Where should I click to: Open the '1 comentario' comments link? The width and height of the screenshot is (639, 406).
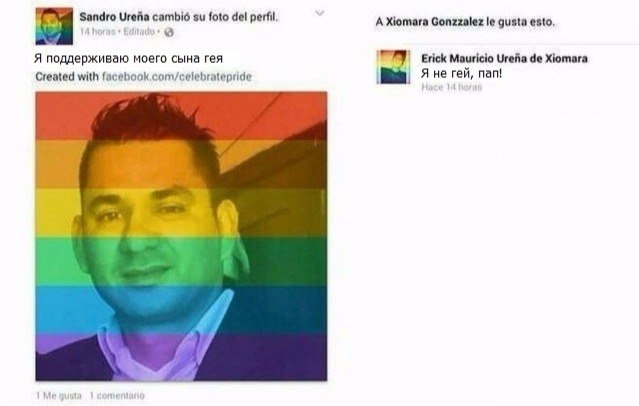tap(117, 395)
